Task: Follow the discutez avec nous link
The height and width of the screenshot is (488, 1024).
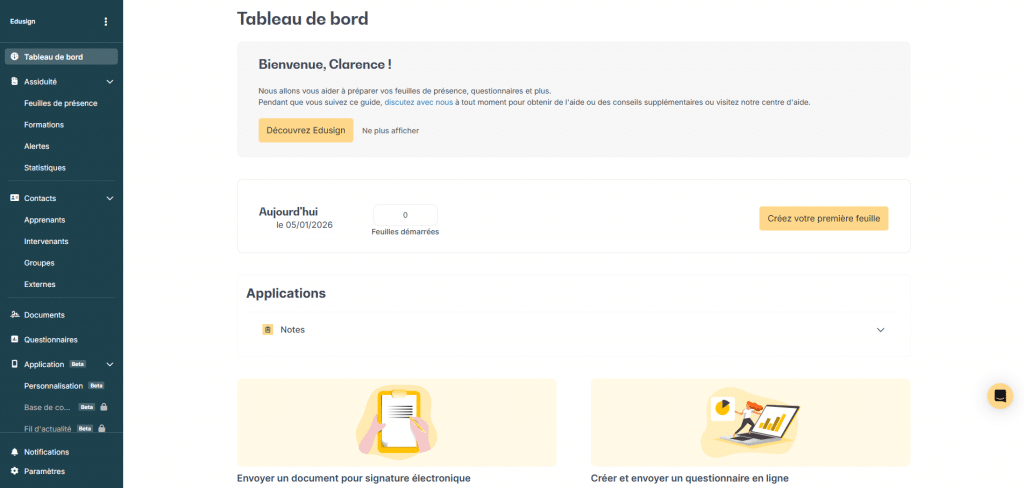Action: pyautogui.click(x=419, y=103)
